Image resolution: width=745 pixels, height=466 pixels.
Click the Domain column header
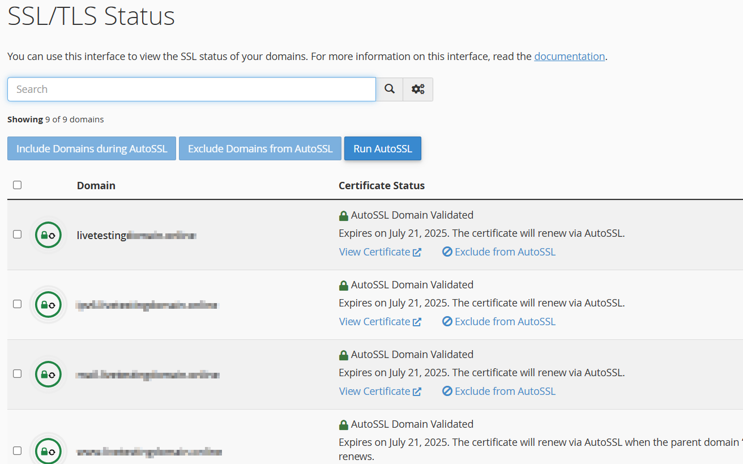click(x=96, y=186)
